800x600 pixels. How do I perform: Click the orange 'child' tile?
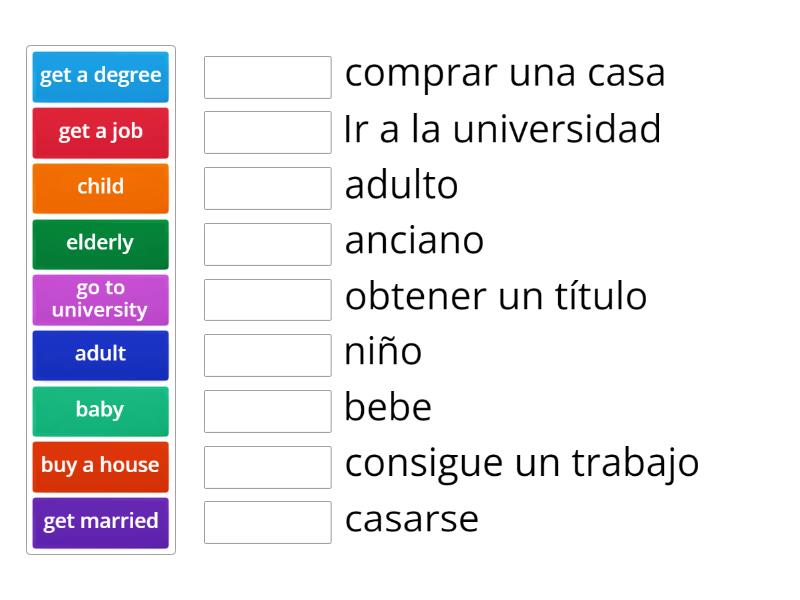click(x=100, y=188)
